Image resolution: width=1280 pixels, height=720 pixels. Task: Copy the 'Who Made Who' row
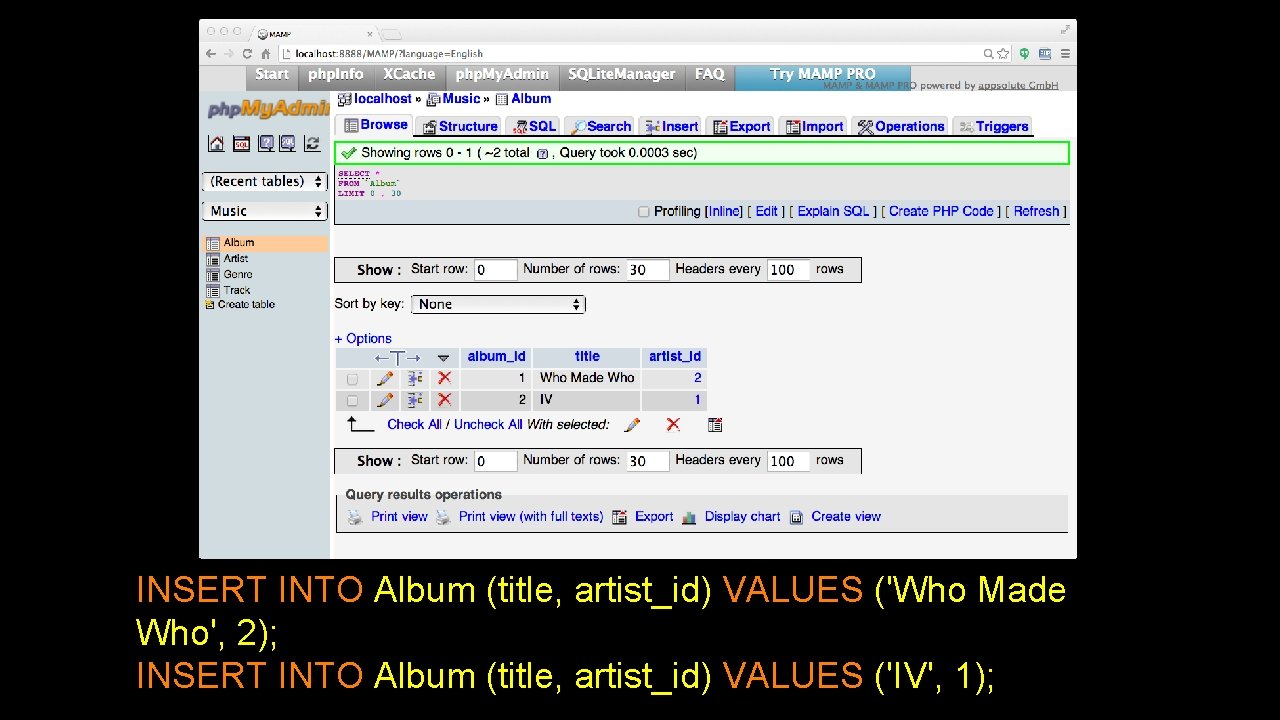[x=415, y=378]
